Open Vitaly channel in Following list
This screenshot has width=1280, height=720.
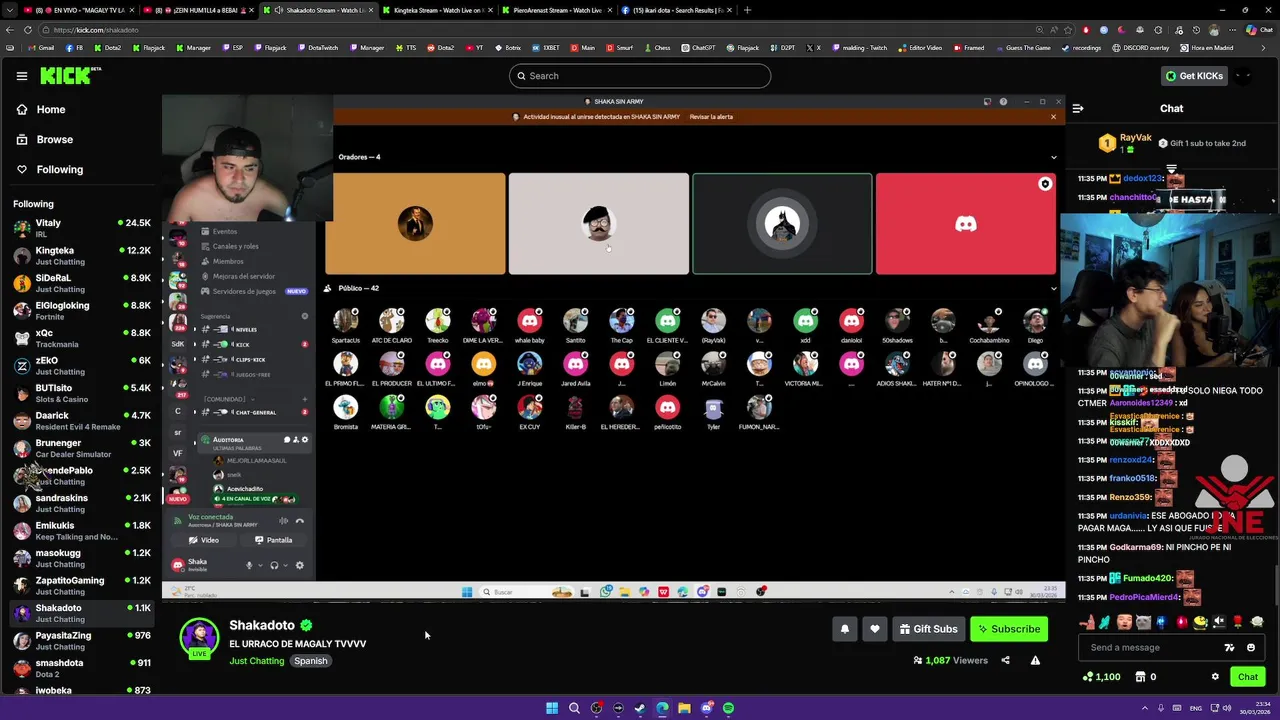coord(80,228)
